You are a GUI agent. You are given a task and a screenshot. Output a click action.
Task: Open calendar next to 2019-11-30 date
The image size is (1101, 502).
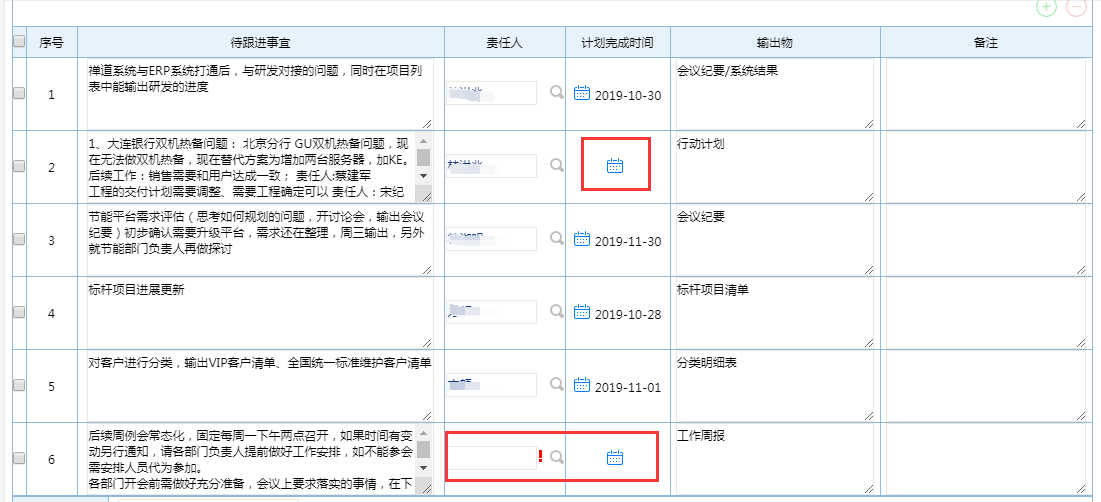pos(582,239)
